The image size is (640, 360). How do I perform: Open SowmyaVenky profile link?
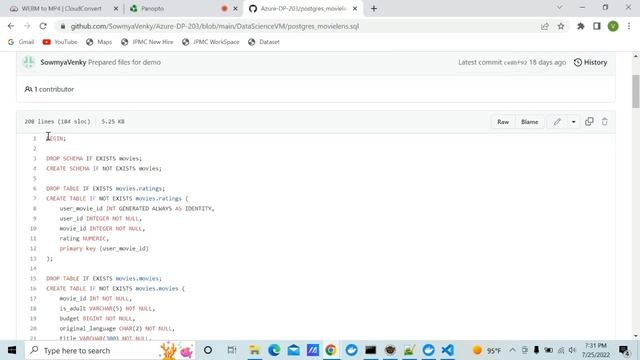63,62
